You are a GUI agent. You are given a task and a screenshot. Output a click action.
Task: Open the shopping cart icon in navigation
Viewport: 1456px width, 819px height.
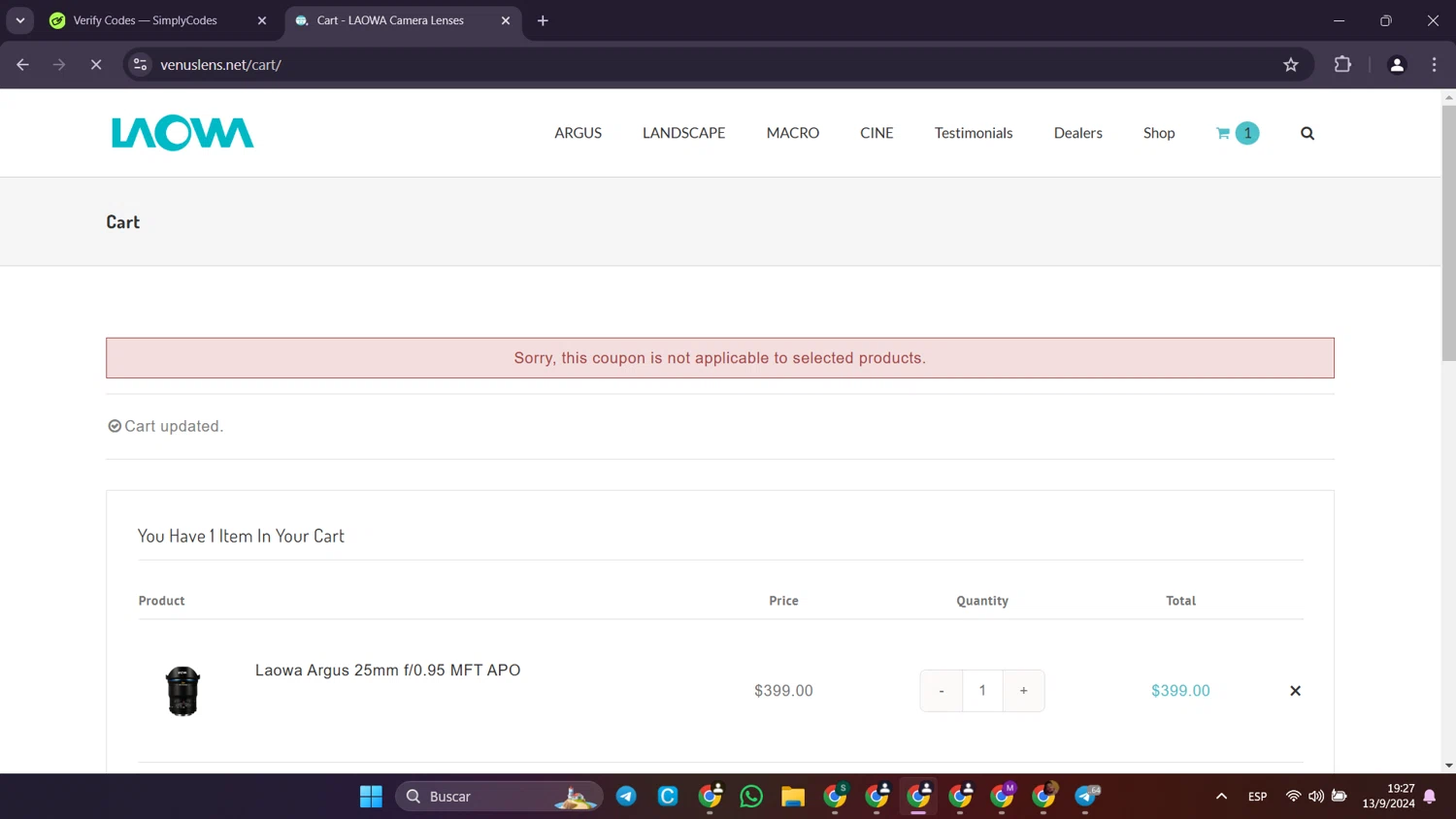(1237, 133)
